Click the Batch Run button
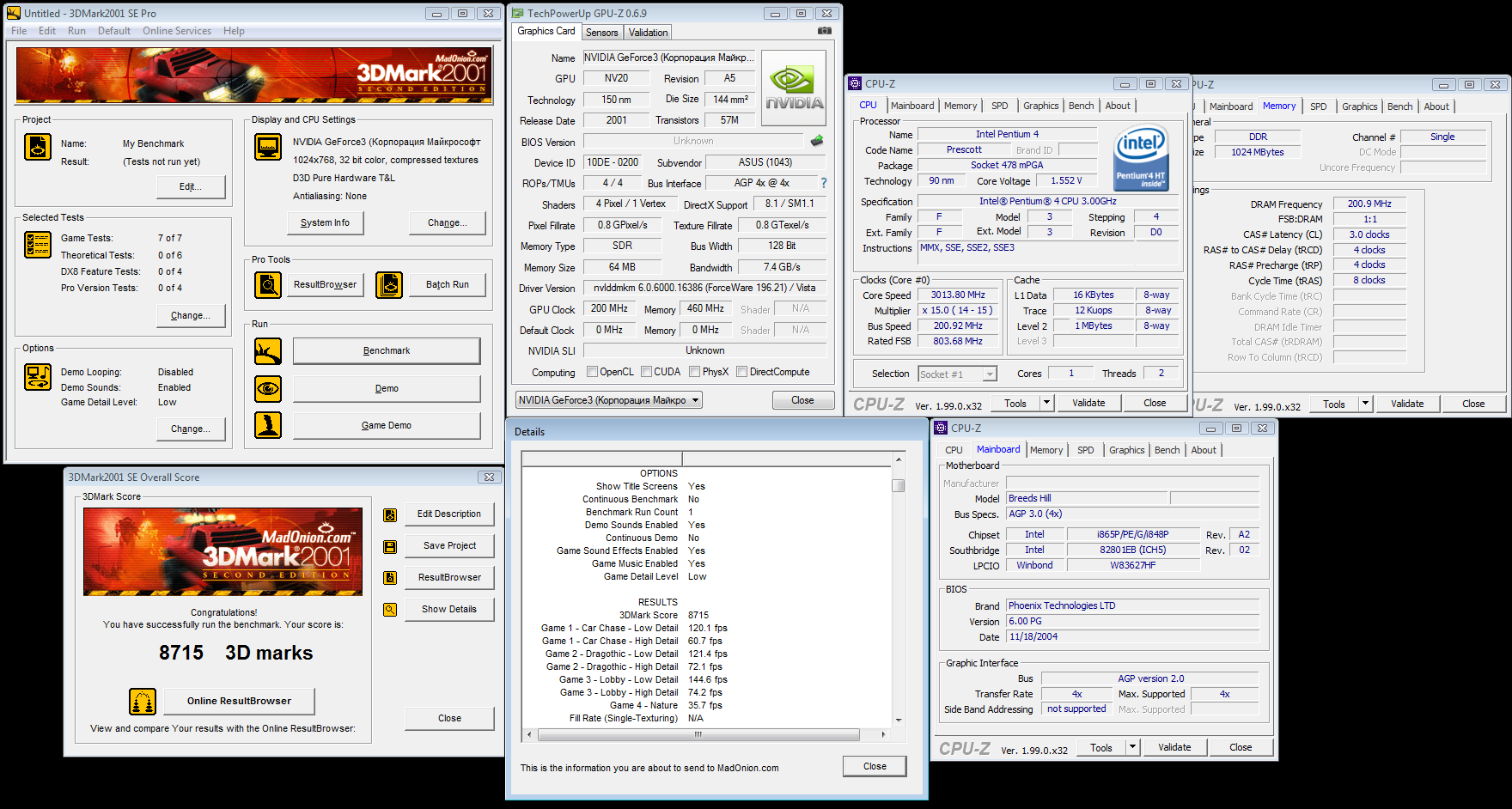 click(x=448, y=285)
